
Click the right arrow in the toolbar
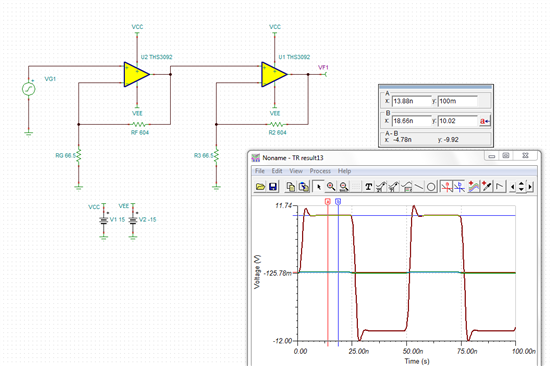530,187
